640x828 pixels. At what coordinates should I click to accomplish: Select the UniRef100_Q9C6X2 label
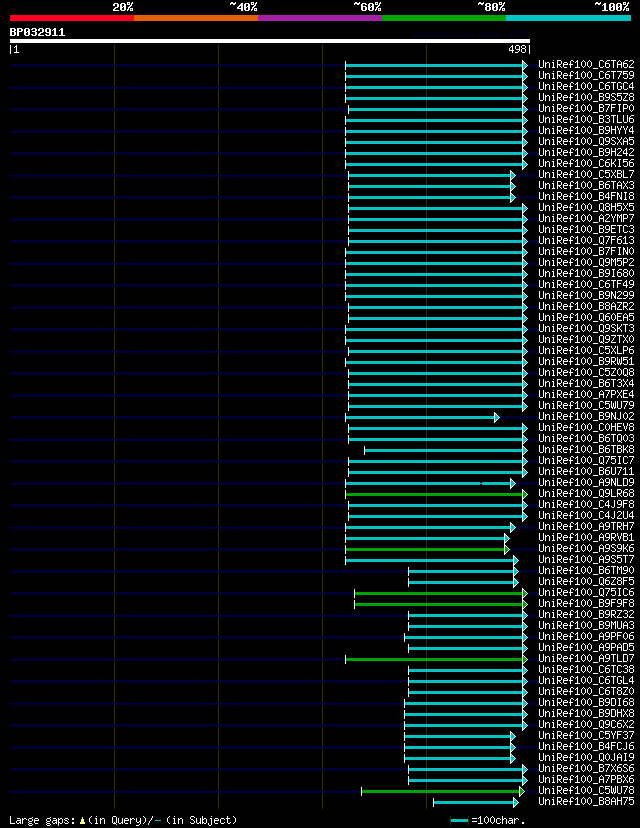click(586, 724)
